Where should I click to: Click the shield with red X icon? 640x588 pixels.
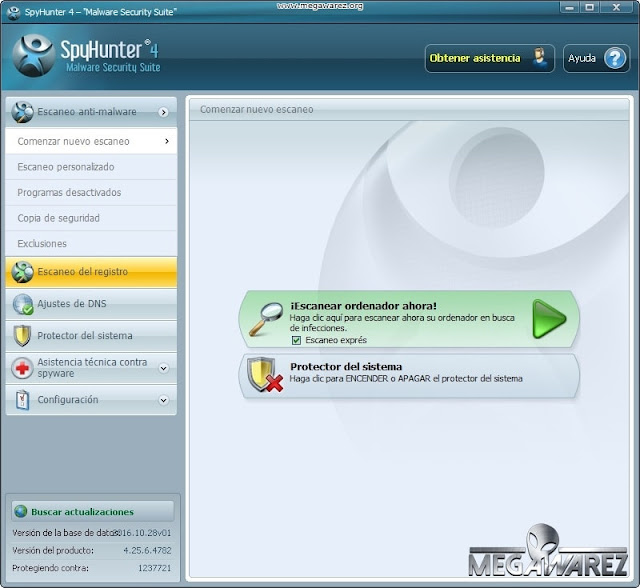(x=265, y=375)
